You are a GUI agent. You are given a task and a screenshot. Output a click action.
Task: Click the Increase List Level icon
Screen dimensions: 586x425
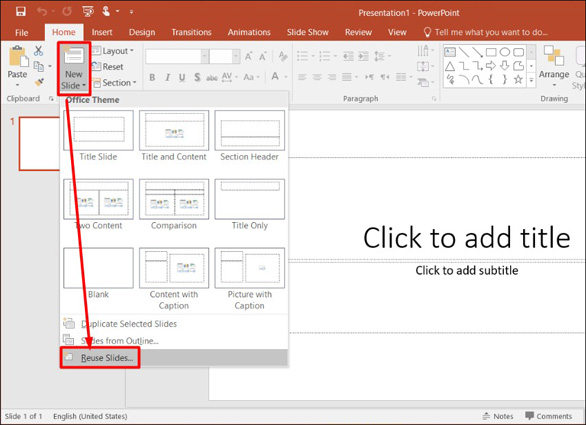363,56
